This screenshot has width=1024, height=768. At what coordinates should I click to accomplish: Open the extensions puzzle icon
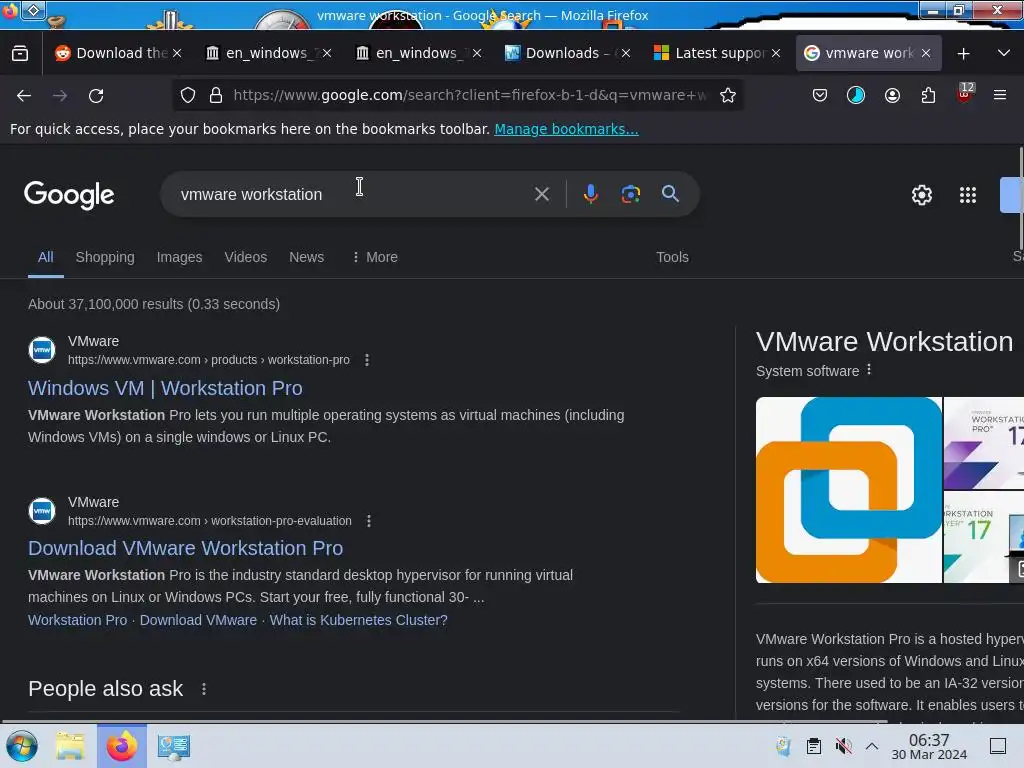[x=928, y=95]
